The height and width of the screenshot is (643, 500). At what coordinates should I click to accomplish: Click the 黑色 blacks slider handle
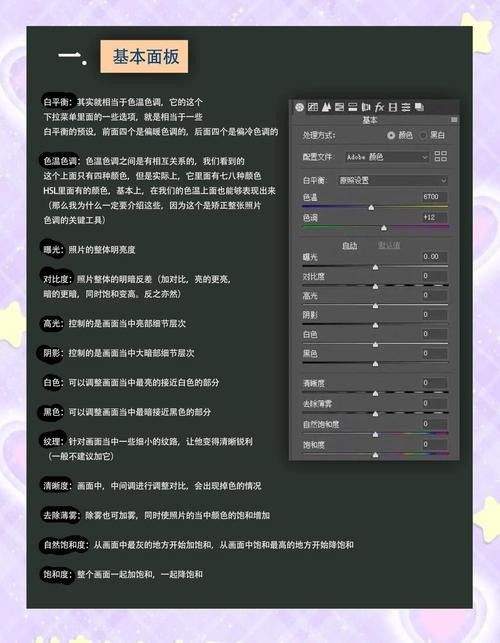coord(375,364)
